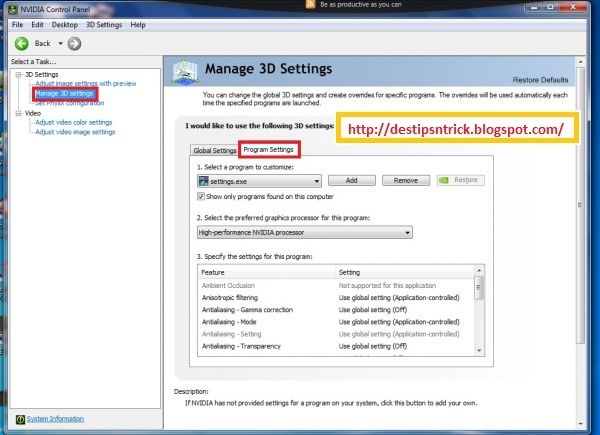Open the Help menu

[138, 25]
